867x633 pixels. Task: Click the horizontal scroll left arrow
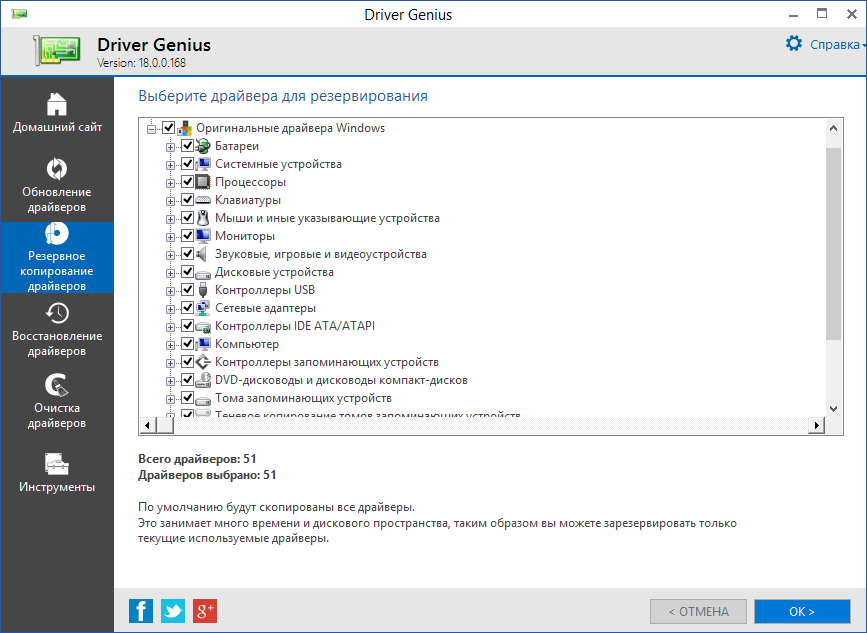[147, 425]
